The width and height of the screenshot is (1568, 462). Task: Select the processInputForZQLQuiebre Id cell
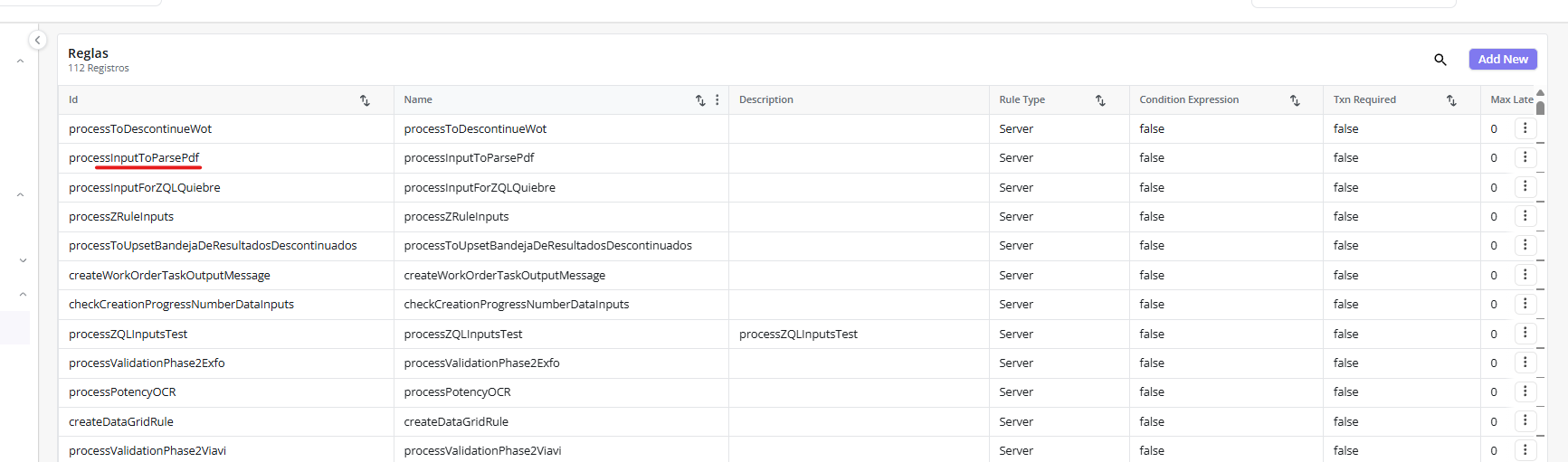tap(225, 188)
